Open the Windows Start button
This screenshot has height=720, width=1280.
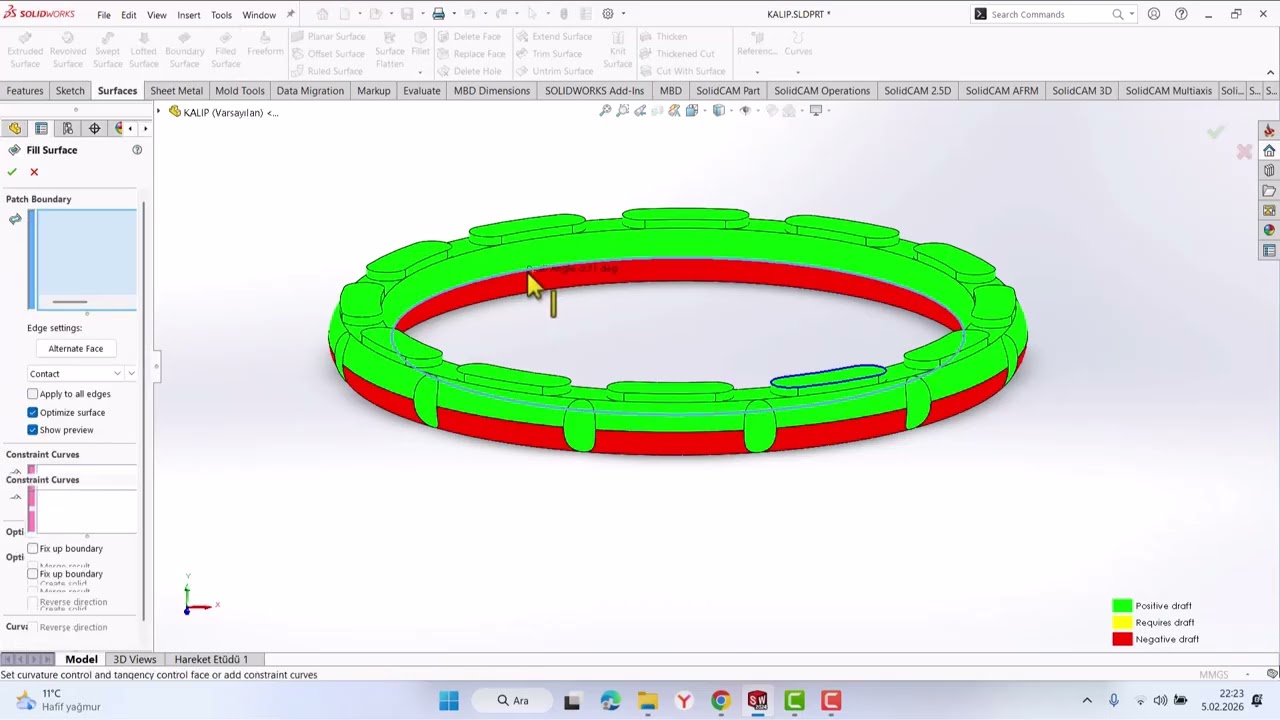[x=449, y=701]
